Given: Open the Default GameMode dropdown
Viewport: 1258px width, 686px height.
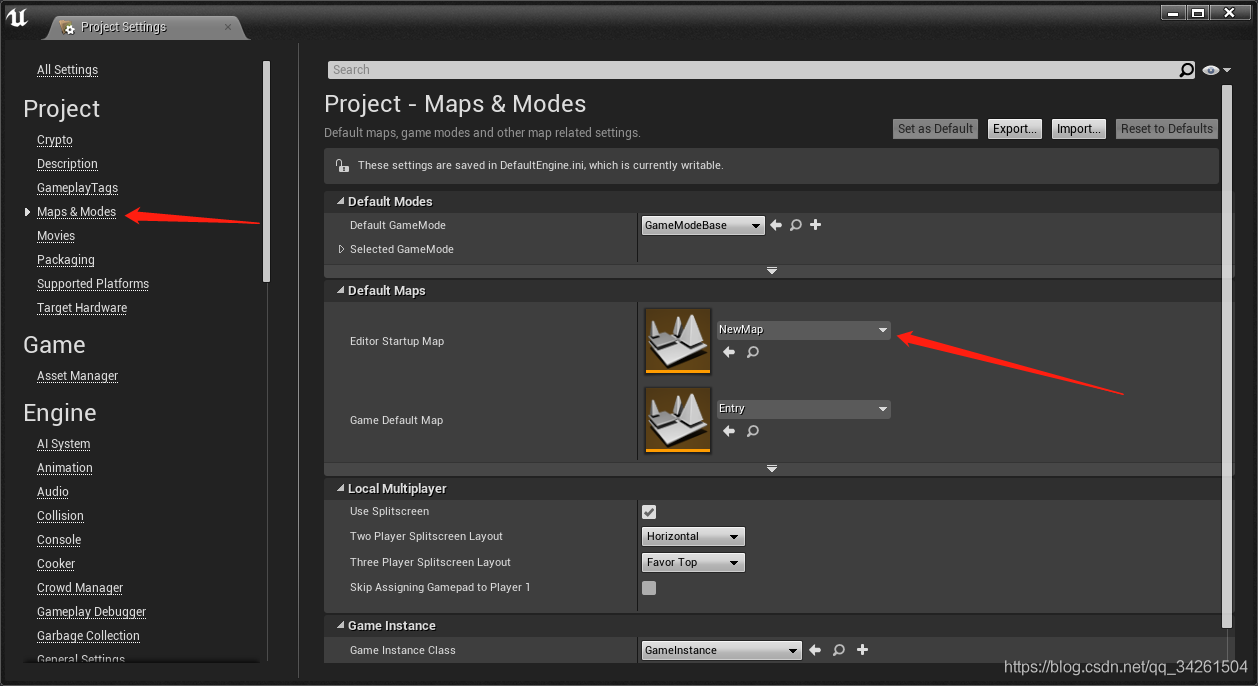Looking at the screenshot, I should 703,226.
